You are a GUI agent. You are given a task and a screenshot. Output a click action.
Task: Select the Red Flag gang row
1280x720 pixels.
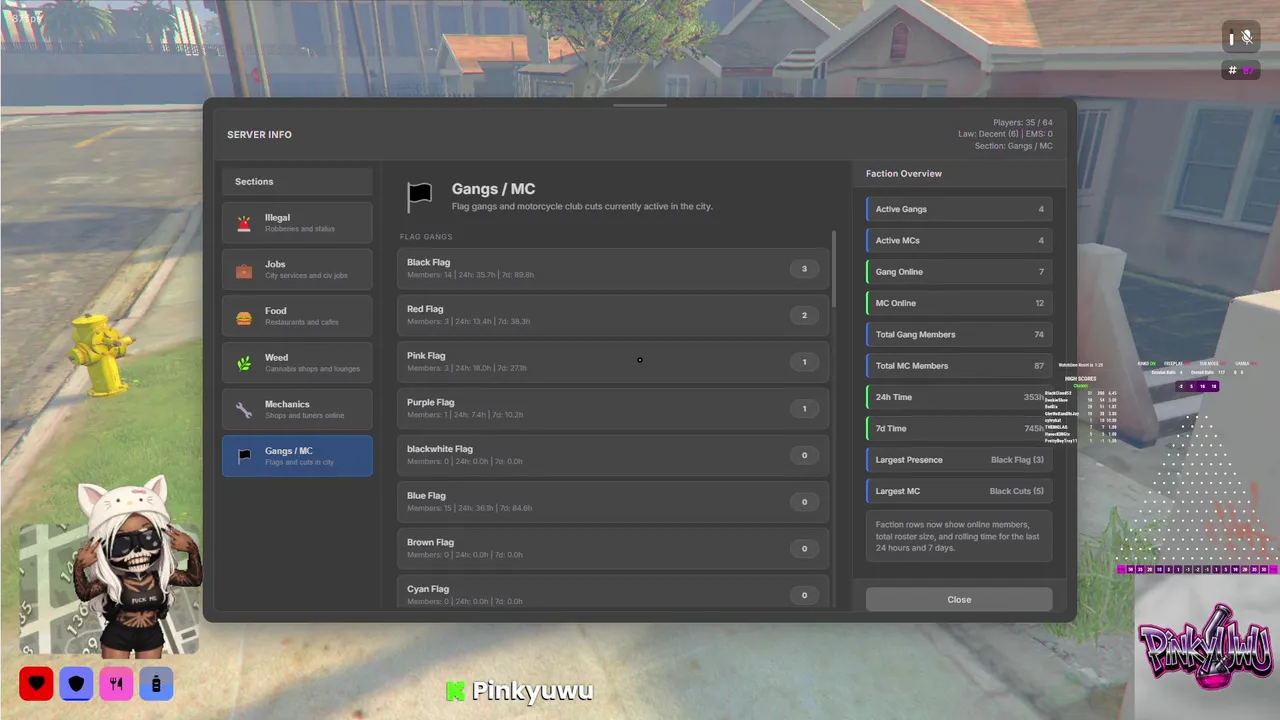point(613,315)
